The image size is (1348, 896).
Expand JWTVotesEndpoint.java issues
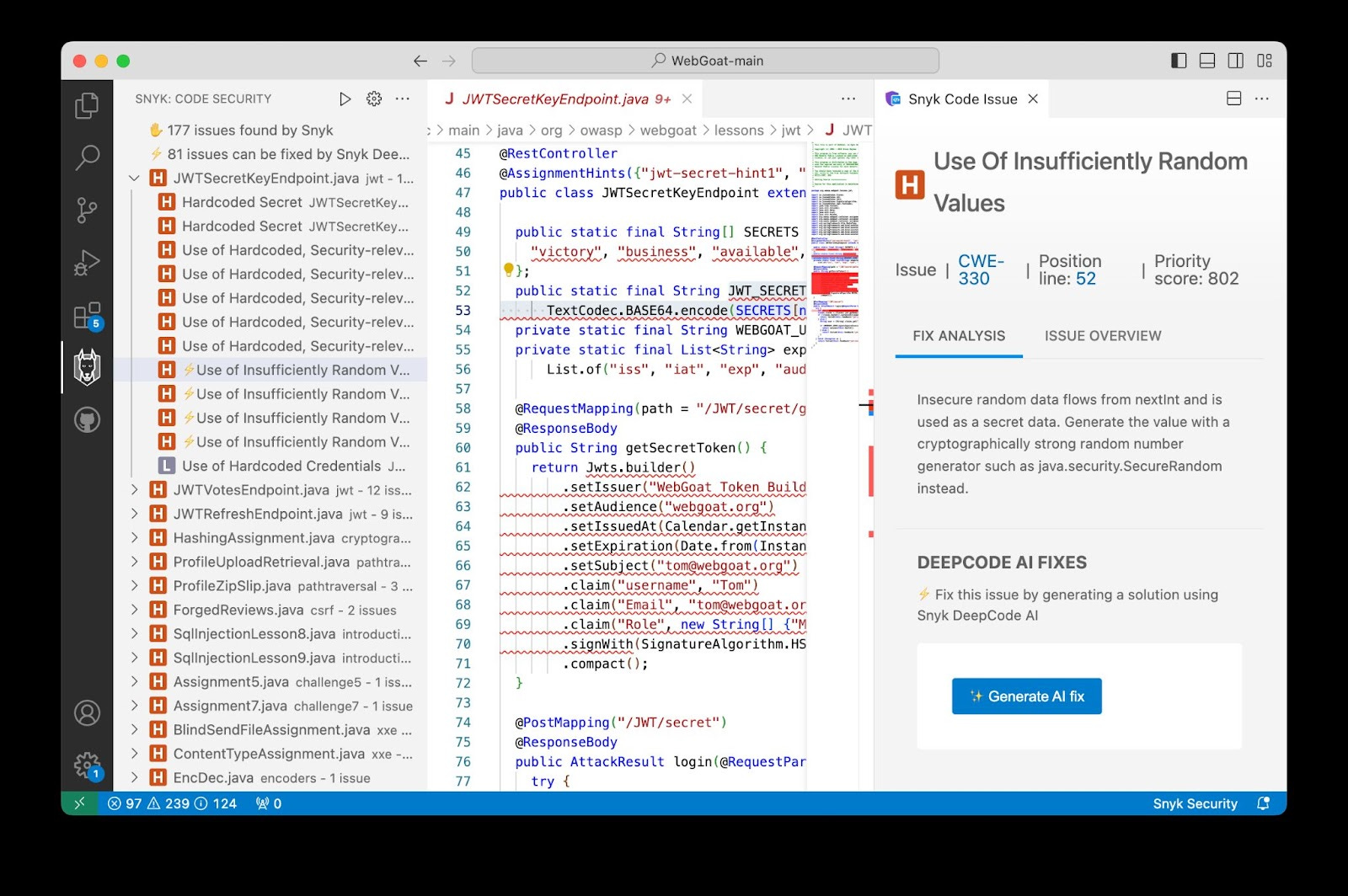134,490
